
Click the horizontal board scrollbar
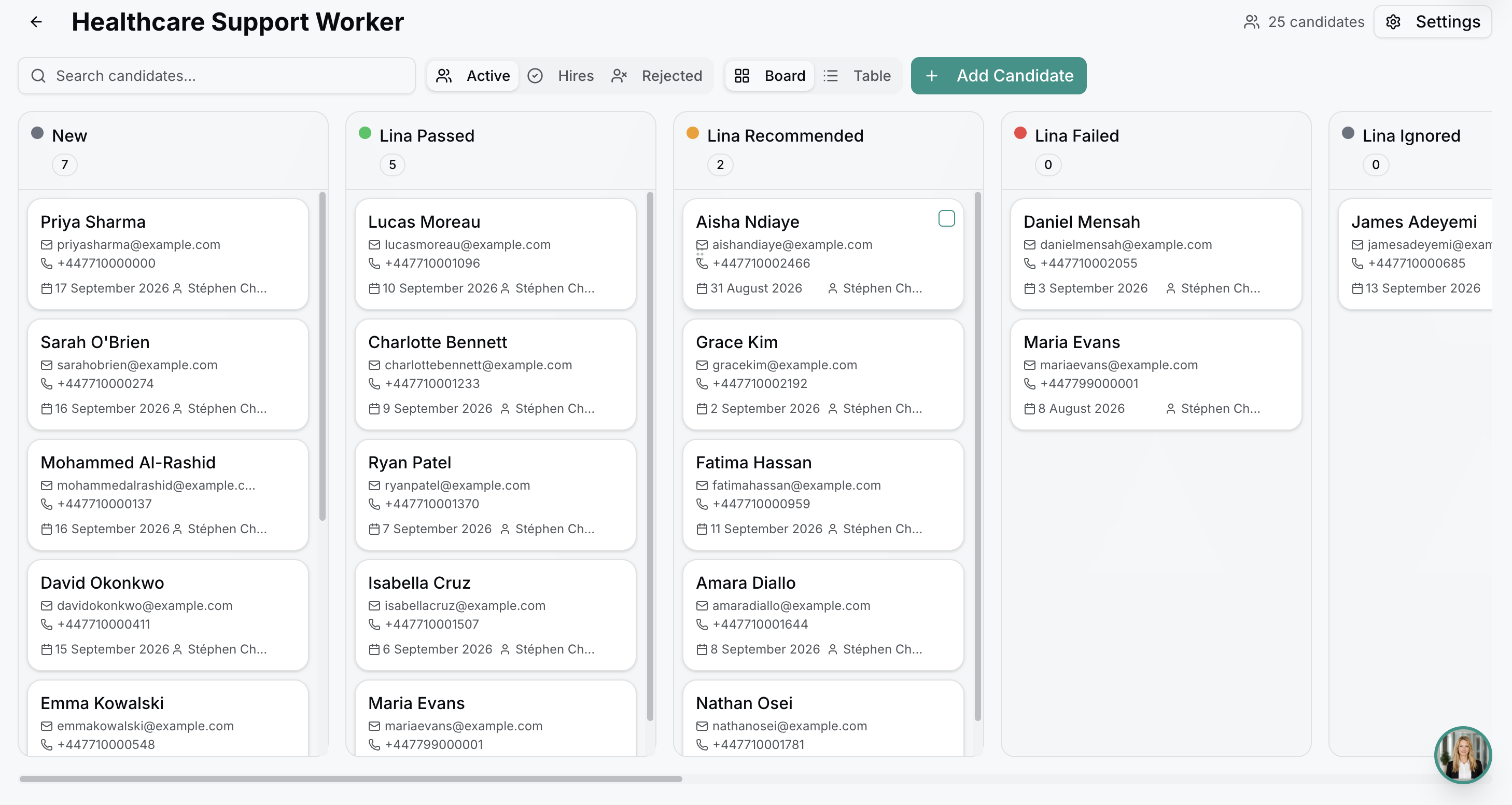[351, 779]
